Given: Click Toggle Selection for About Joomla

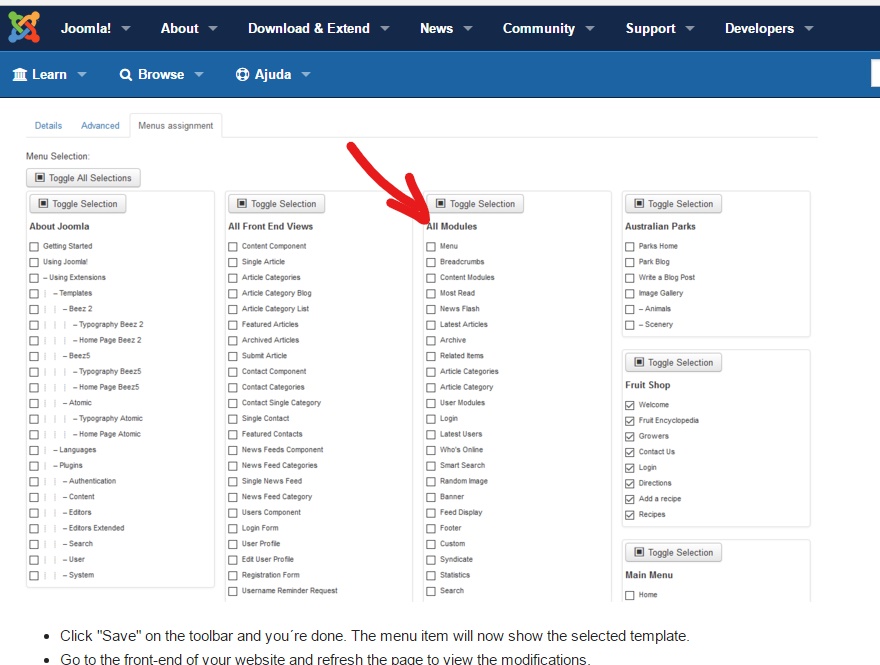Looking at the screenshot, I should [x=77, y=204].
